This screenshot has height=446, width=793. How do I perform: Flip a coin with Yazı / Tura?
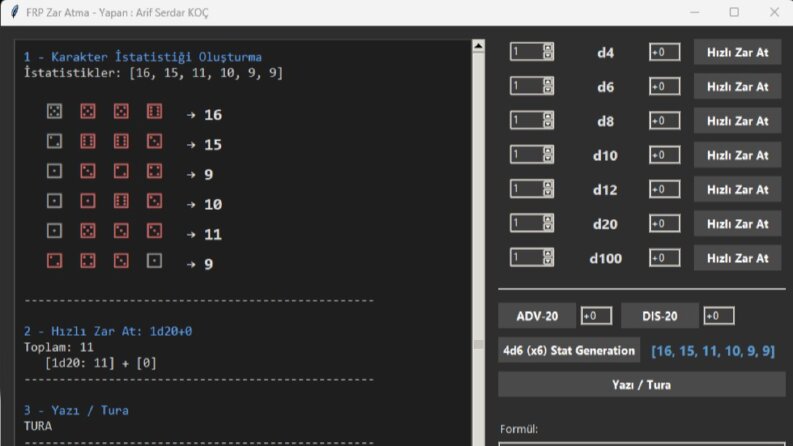point(641,385)
